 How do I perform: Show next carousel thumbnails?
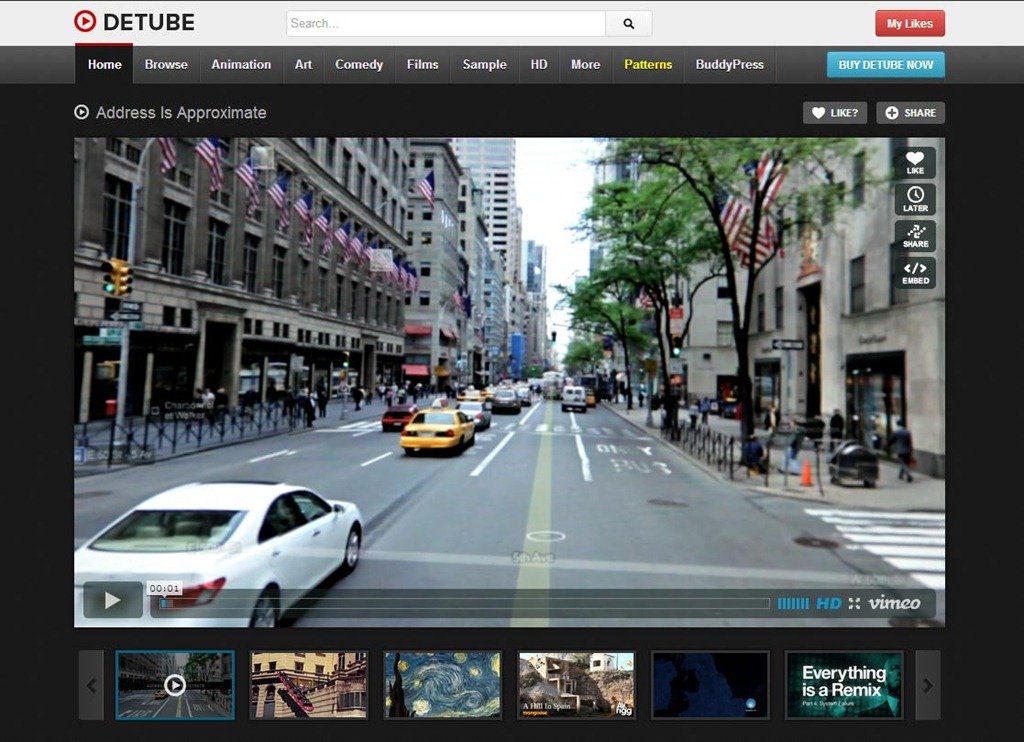point(927,685)
